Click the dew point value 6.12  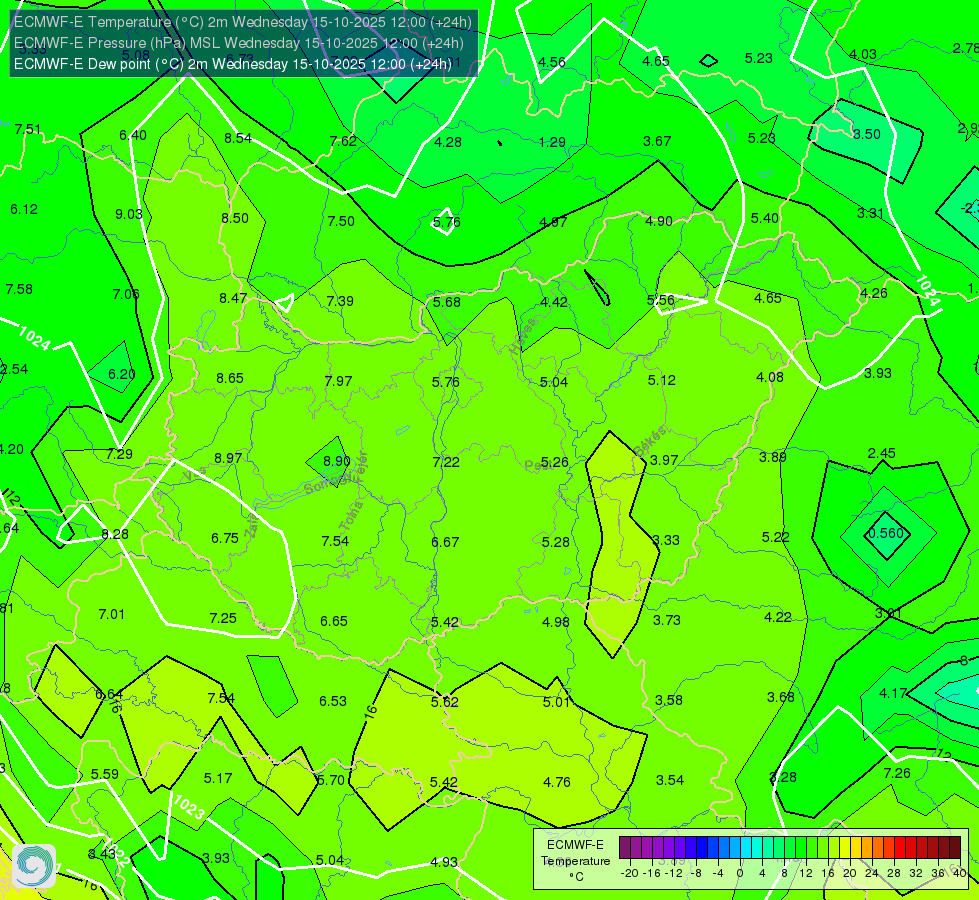tap(24, 209)
